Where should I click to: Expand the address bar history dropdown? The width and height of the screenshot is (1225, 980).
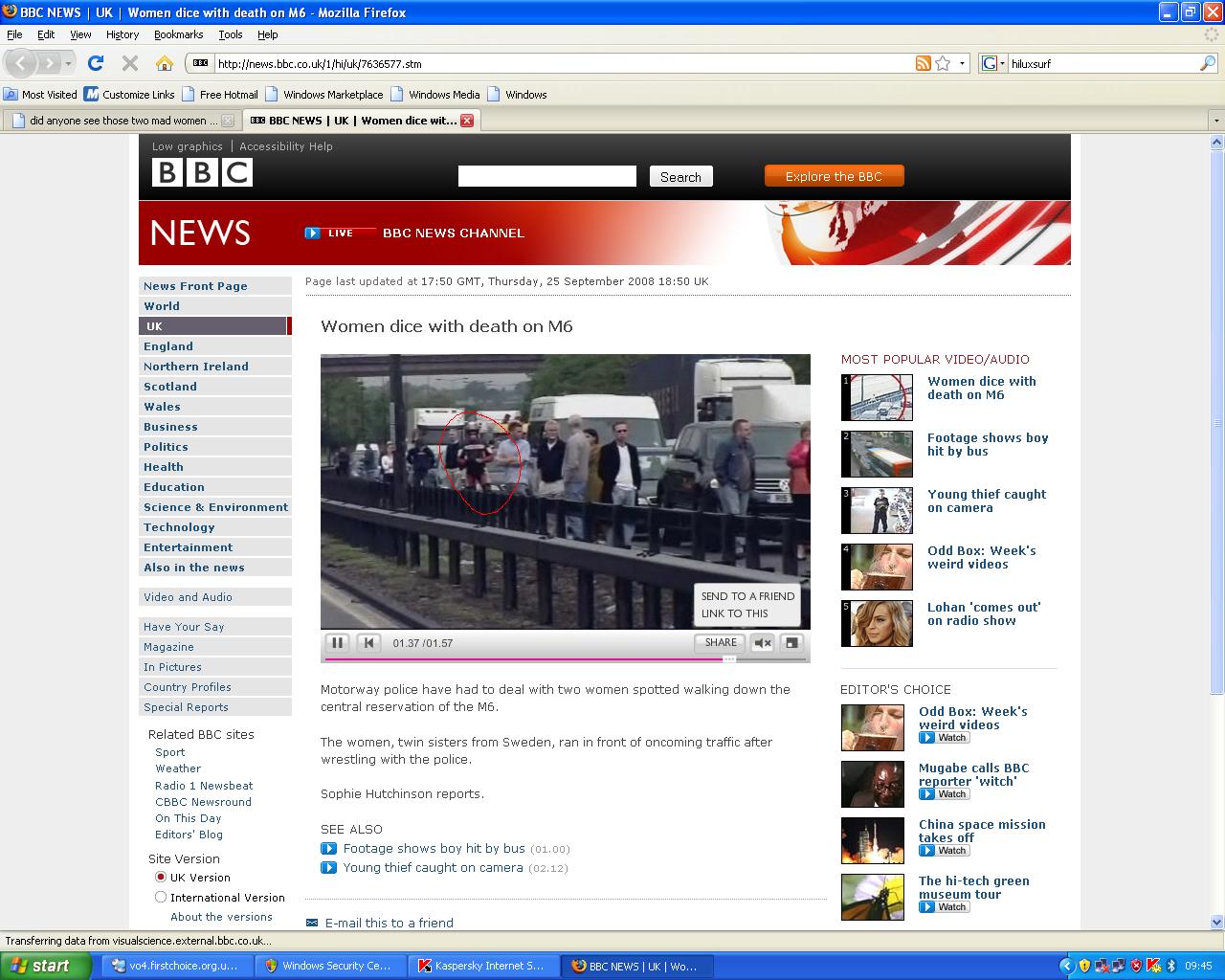[962, 63]
